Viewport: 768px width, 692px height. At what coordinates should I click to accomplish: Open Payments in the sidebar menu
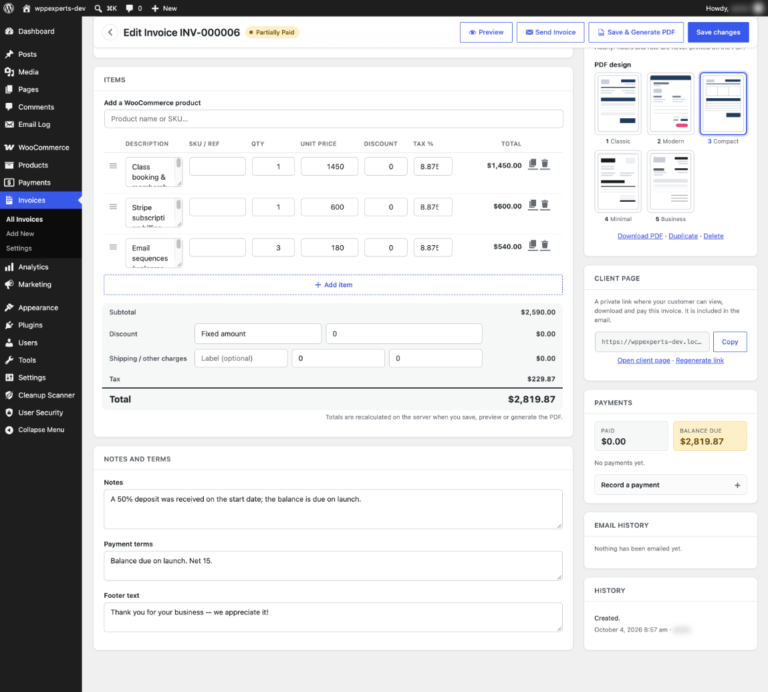[x=34, y=182]
